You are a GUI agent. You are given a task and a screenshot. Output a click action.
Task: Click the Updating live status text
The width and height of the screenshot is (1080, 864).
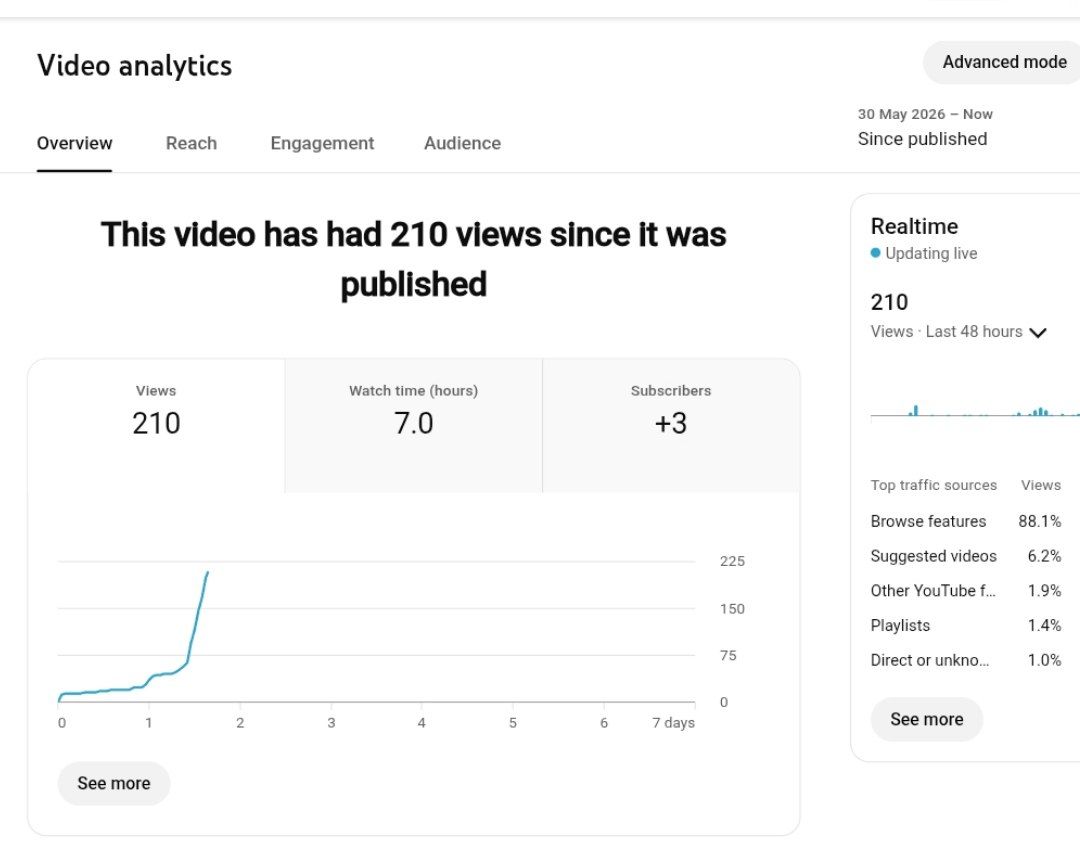931,254
